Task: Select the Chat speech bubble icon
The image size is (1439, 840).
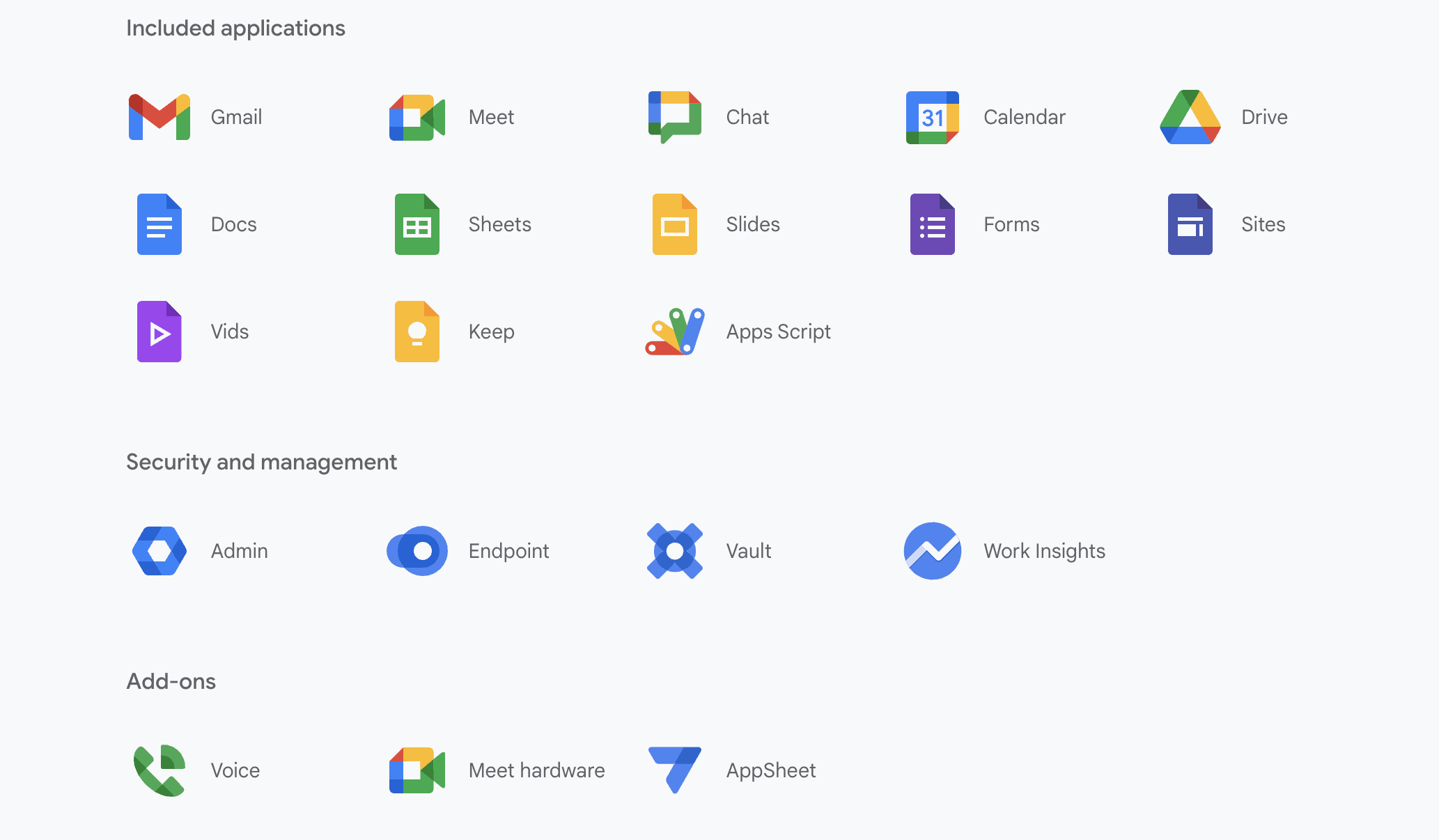Action: coord(675,117)
